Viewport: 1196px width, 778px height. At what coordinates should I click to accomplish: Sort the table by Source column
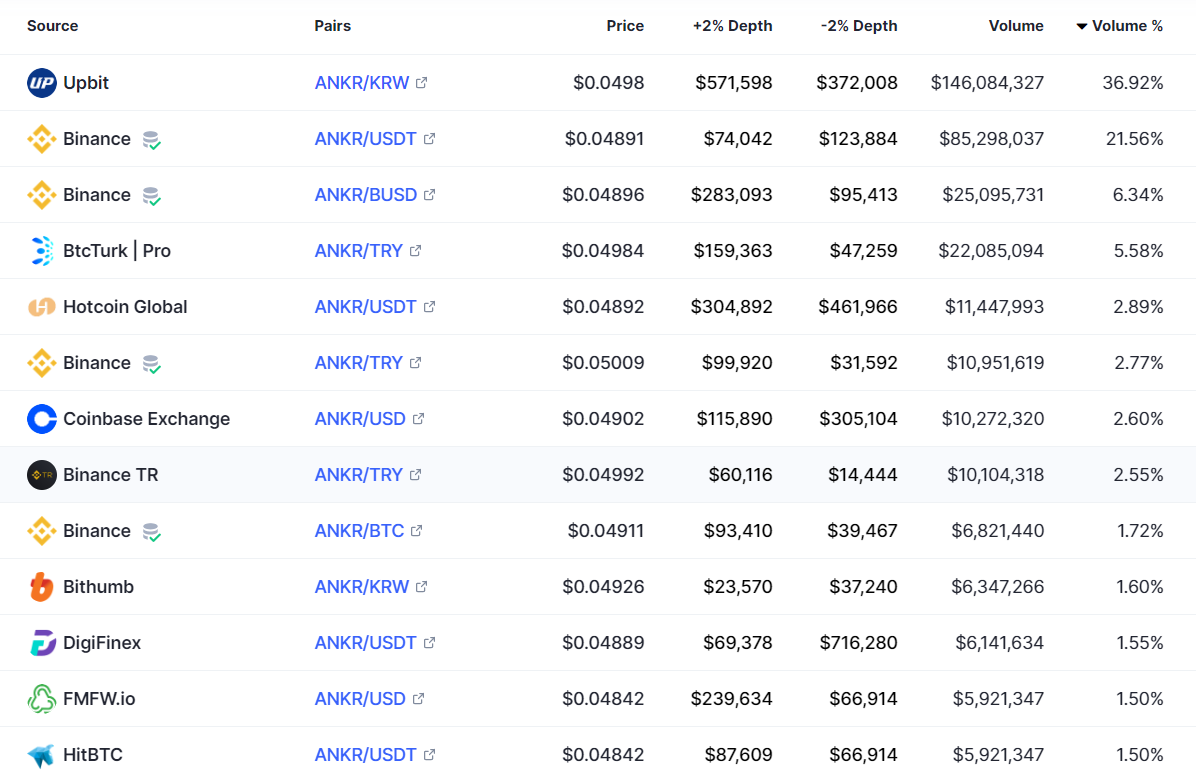click(52, 26)
